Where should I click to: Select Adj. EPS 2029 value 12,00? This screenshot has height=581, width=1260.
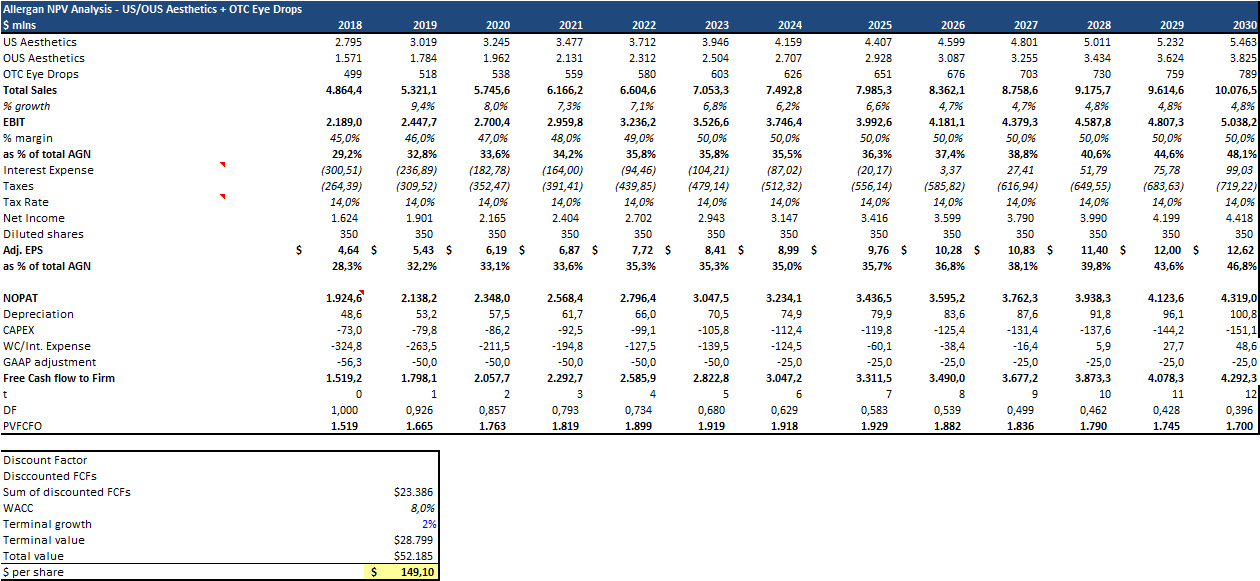1170,250
